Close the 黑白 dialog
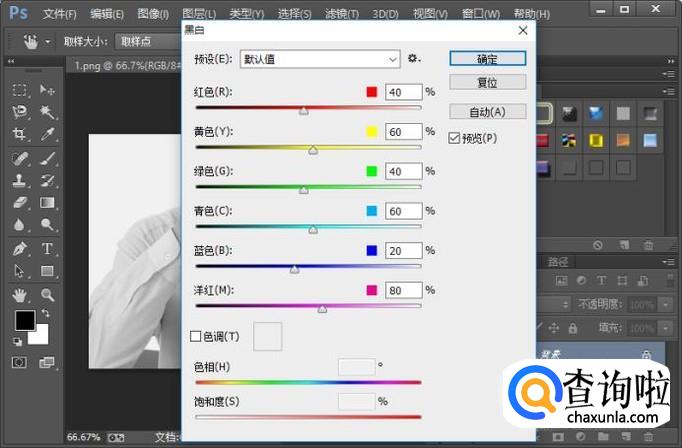Viewport: 682px width, 448px height. point(523,30)
